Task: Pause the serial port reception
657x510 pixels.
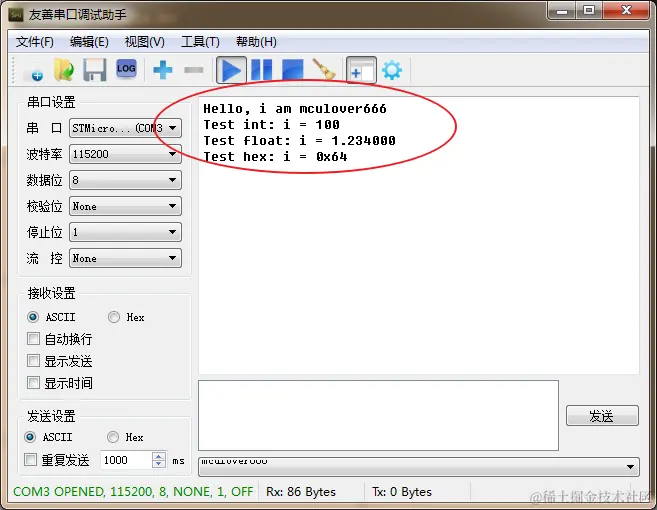Action: coord(261,70)
